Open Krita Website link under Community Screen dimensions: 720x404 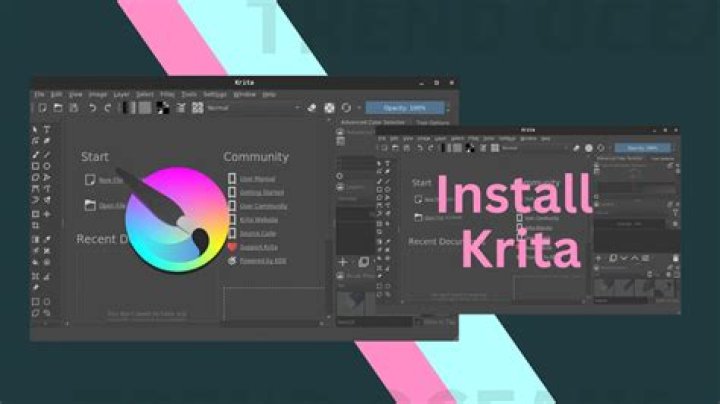click(x=259, y=220)
